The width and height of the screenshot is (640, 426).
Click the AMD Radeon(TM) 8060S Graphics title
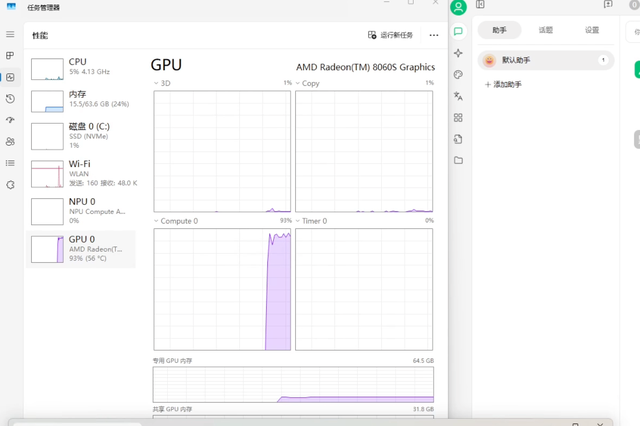pos(365,67)
